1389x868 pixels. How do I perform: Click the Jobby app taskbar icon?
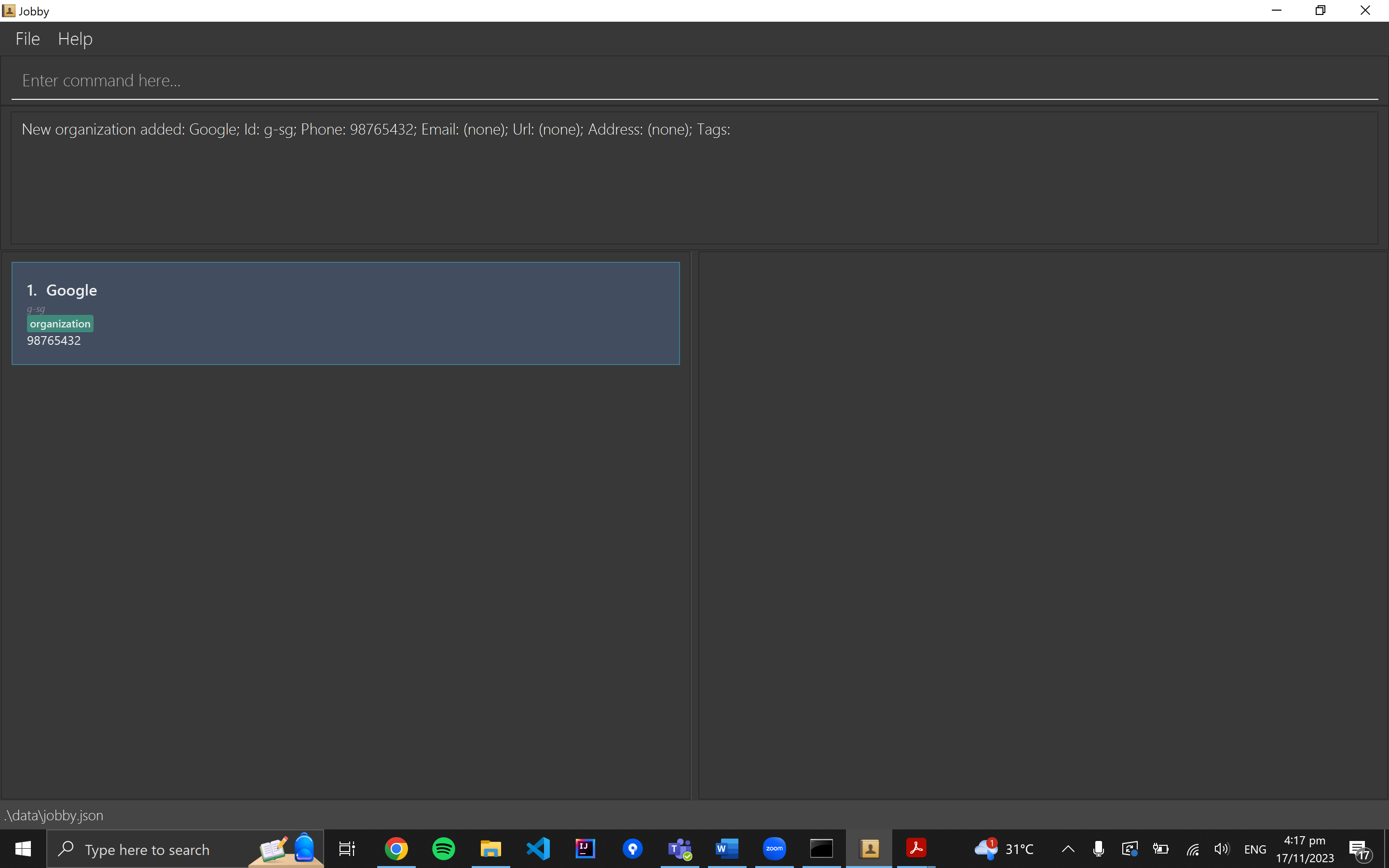tap(869, 849)
